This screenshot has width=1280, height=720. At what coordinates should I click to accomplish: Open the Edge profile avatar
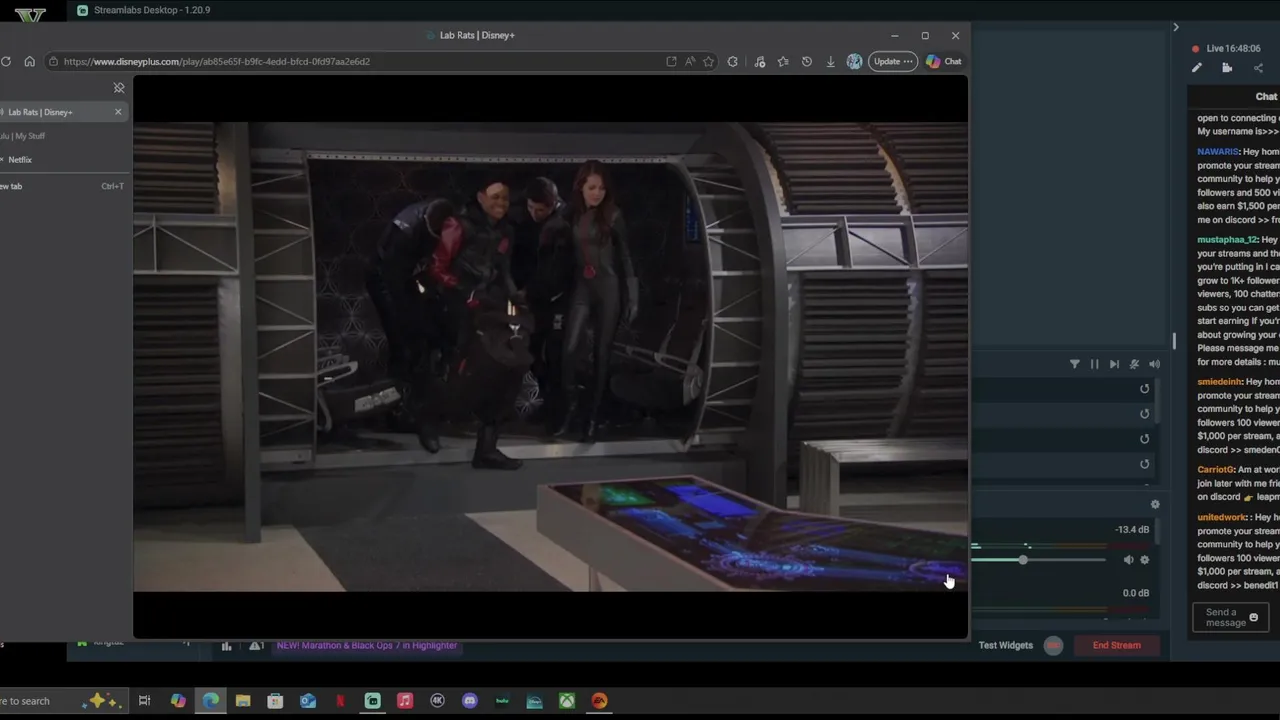tap(854, 61)
